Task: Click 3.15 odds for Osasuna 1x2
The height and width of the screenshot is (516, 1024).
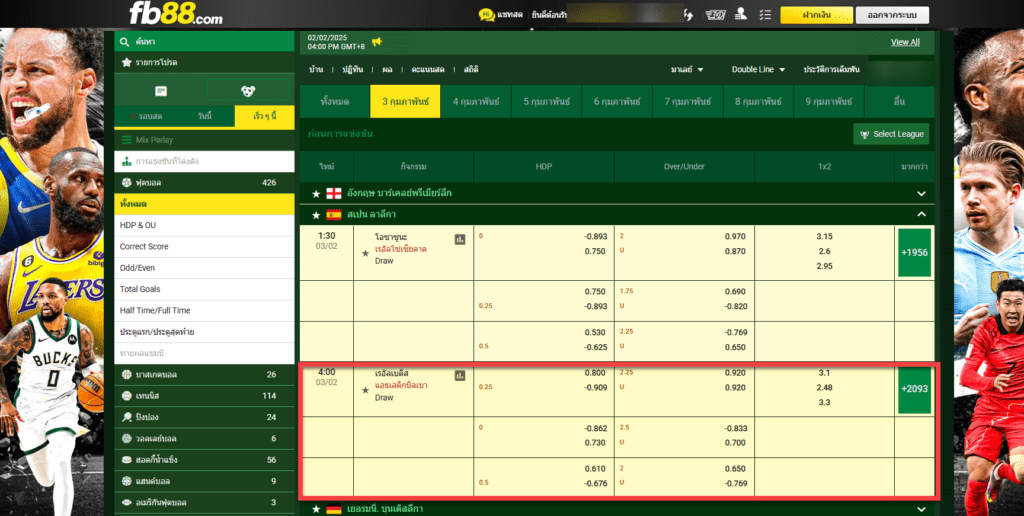Action: (824, 236)
